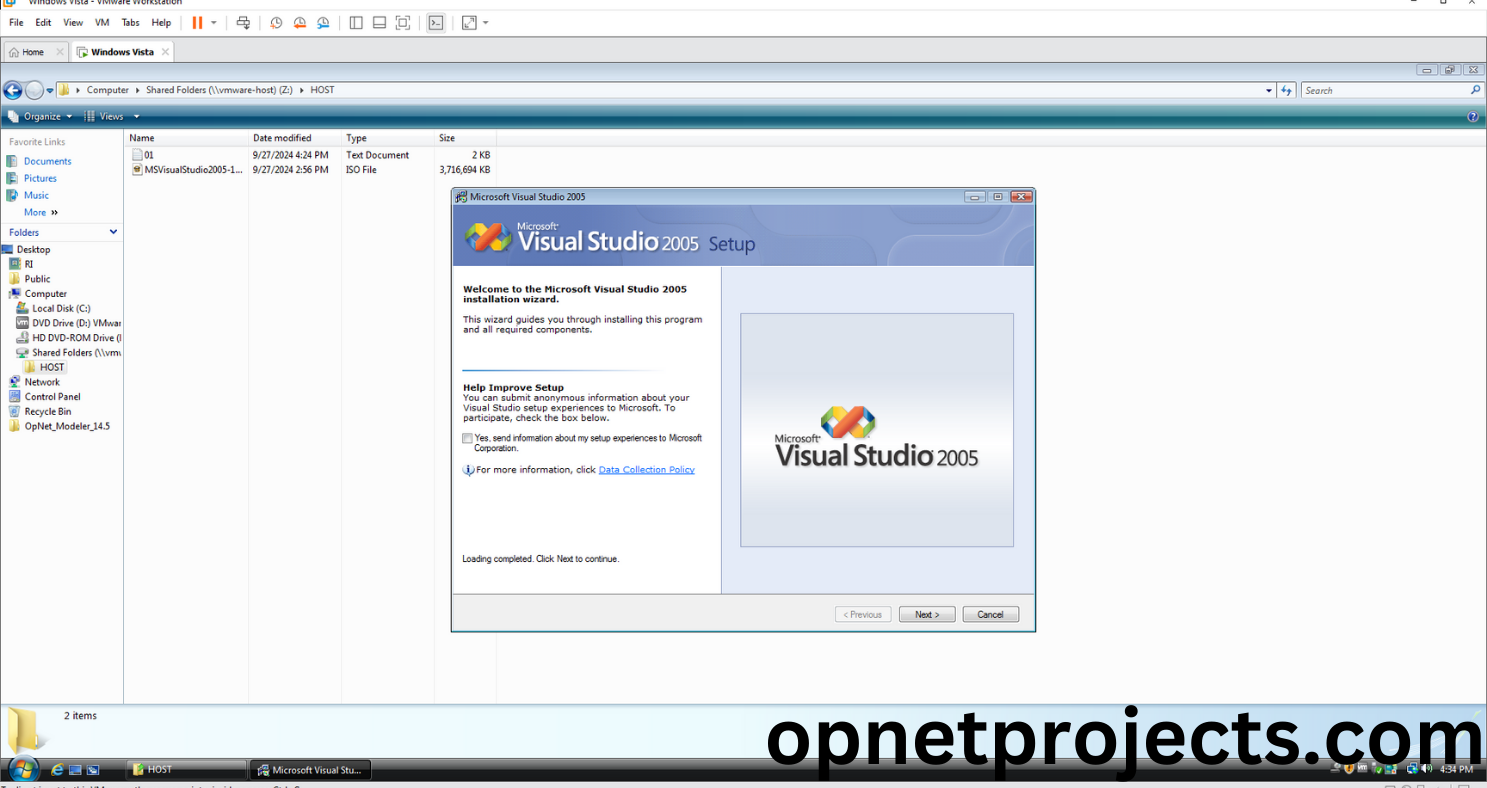
Task: Select Desktop in the folder tree
Action: coord(33,249)
